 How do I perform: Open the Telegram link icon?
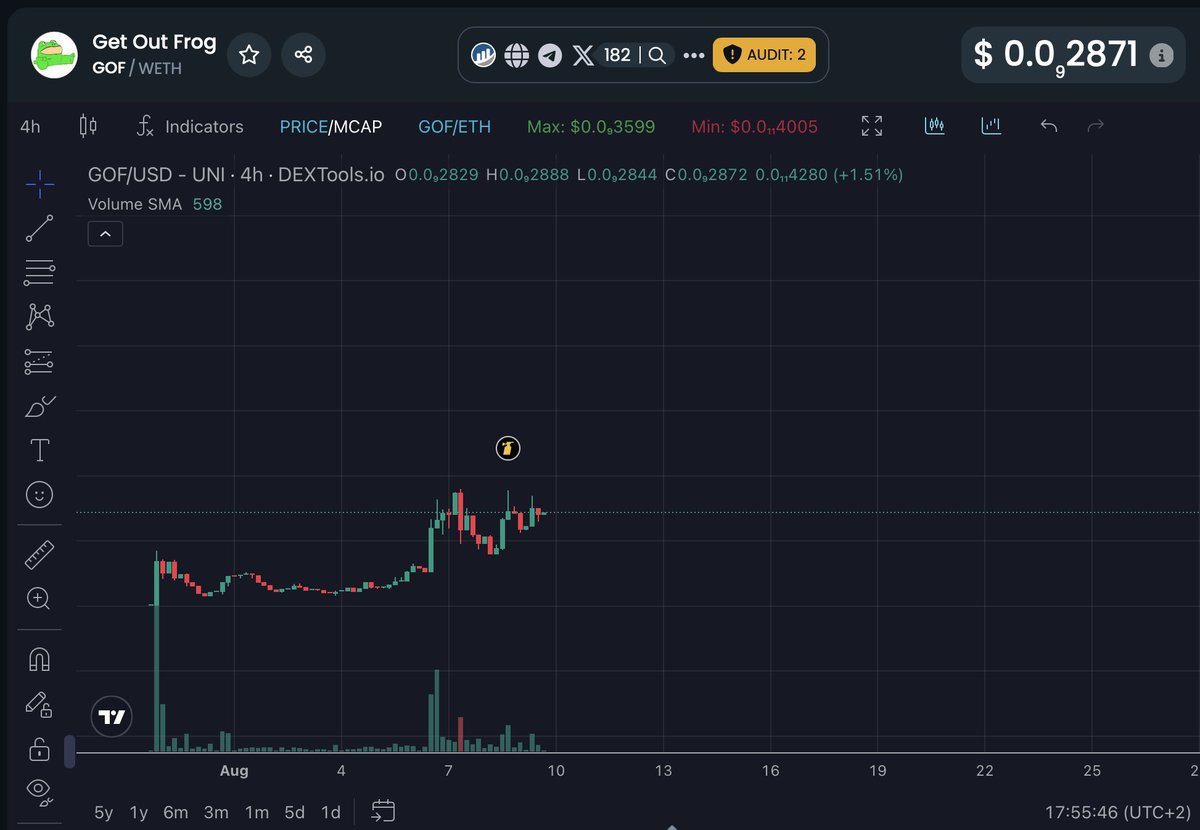[549, 55]
